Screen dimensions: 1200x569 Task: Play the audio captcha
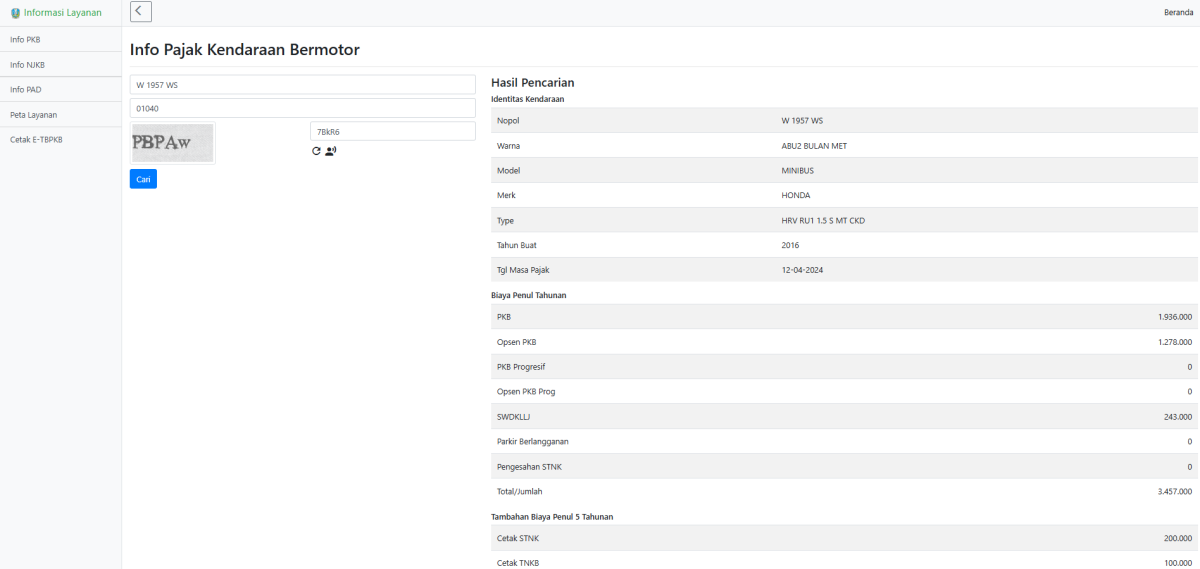331,151
